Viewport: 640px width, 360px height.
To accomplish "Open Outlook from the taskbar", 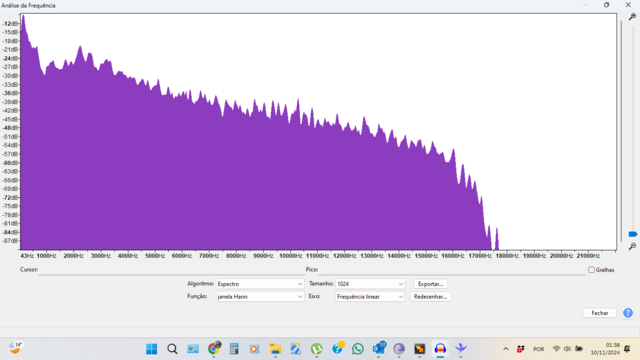I will click(379, 349).
